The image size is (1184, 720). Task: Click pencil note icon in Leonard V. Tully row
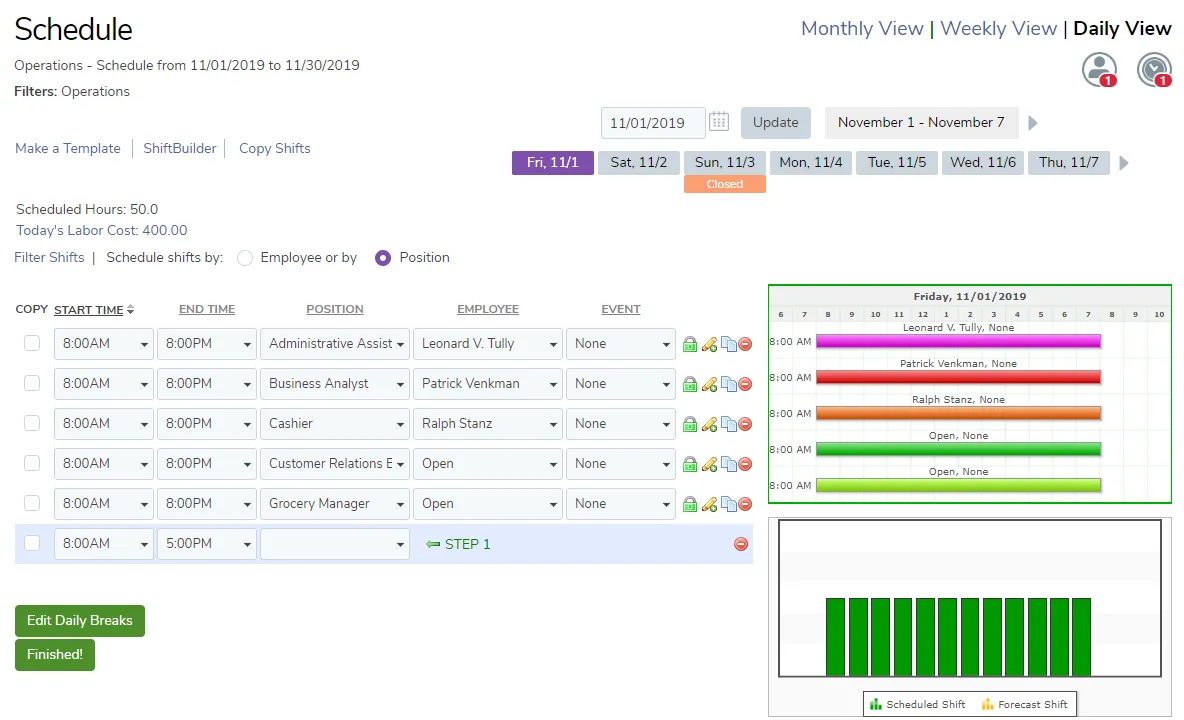click(x=709, y=344)
